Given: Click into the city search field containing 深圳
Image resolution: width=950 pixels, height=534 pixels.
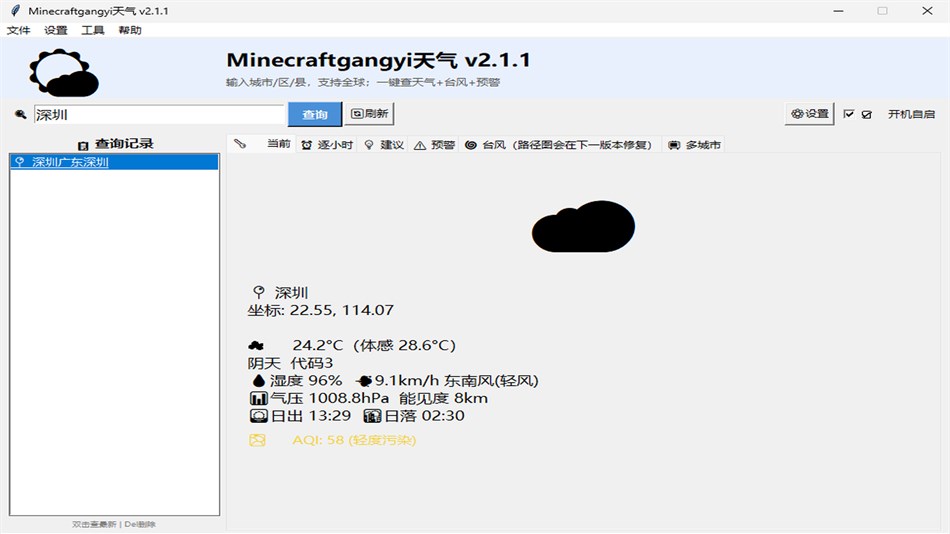Looking at the screenshot, I should coord(159,115).
